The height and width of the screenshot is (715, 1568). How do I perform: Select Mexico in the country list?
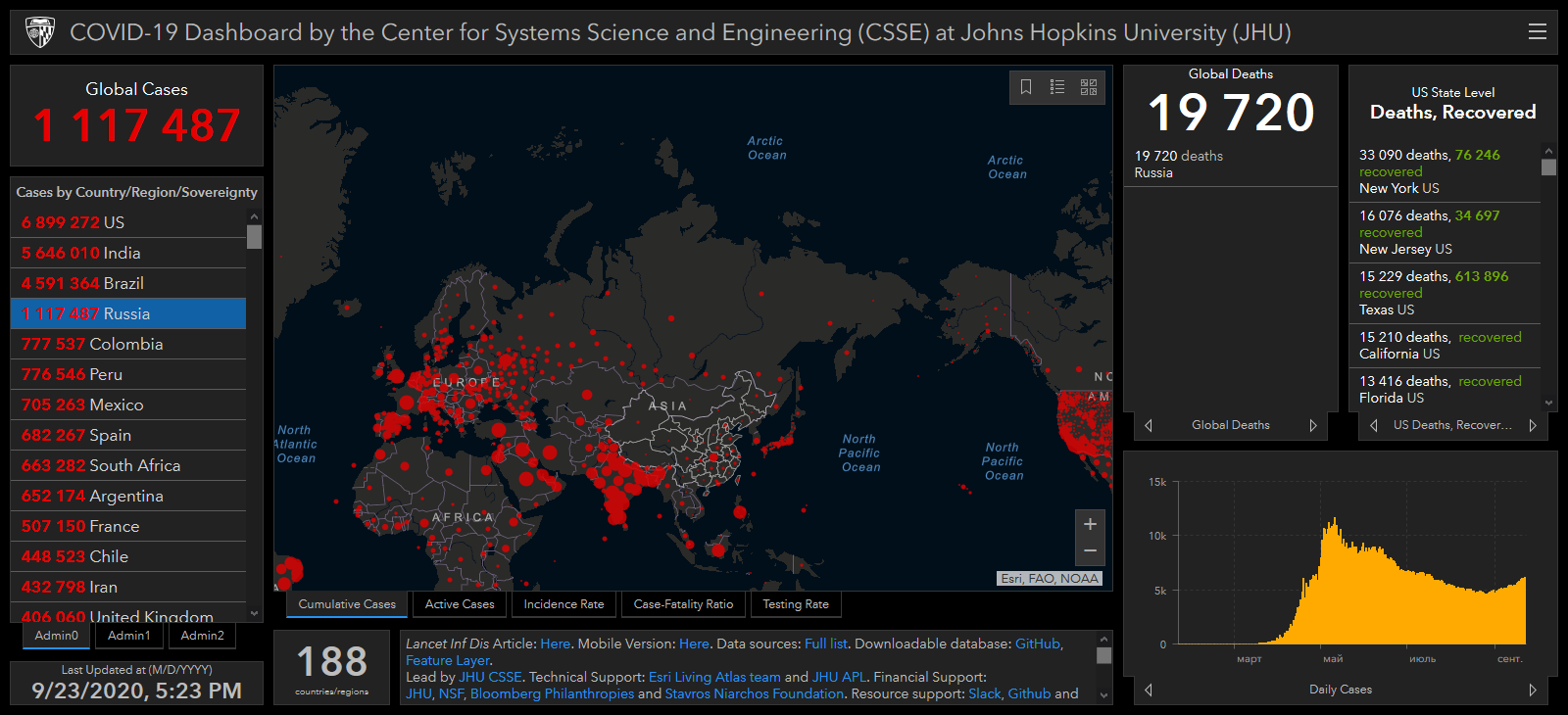[128, 405]
